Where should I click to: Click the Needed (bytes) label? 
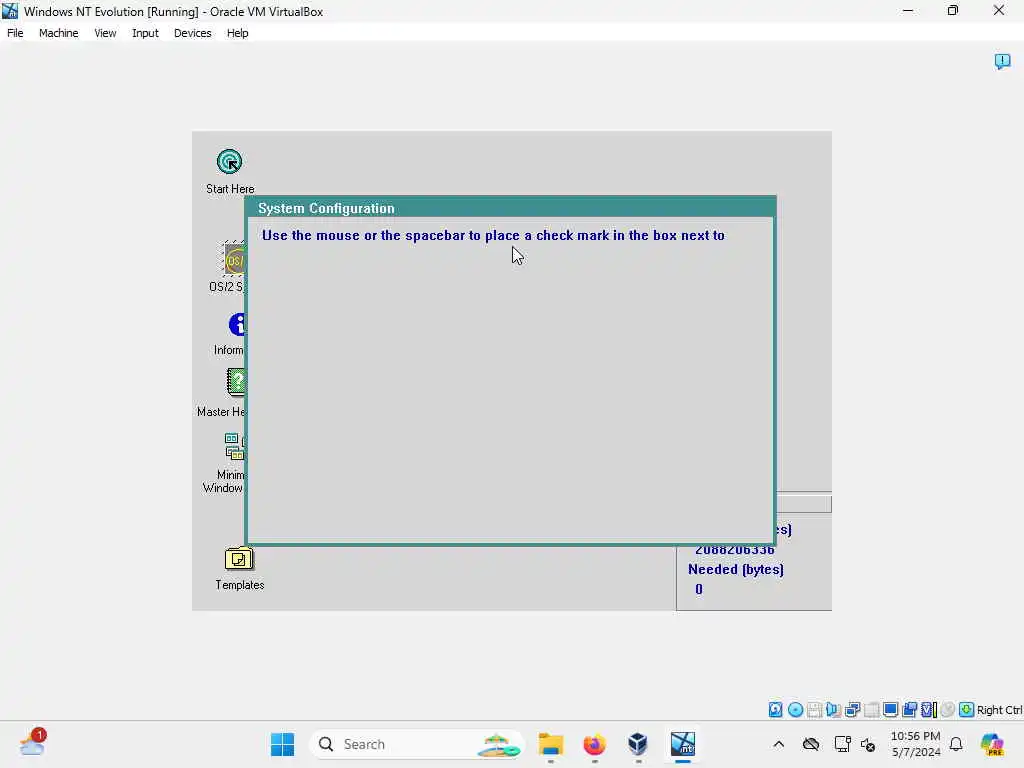click(735, 569)
